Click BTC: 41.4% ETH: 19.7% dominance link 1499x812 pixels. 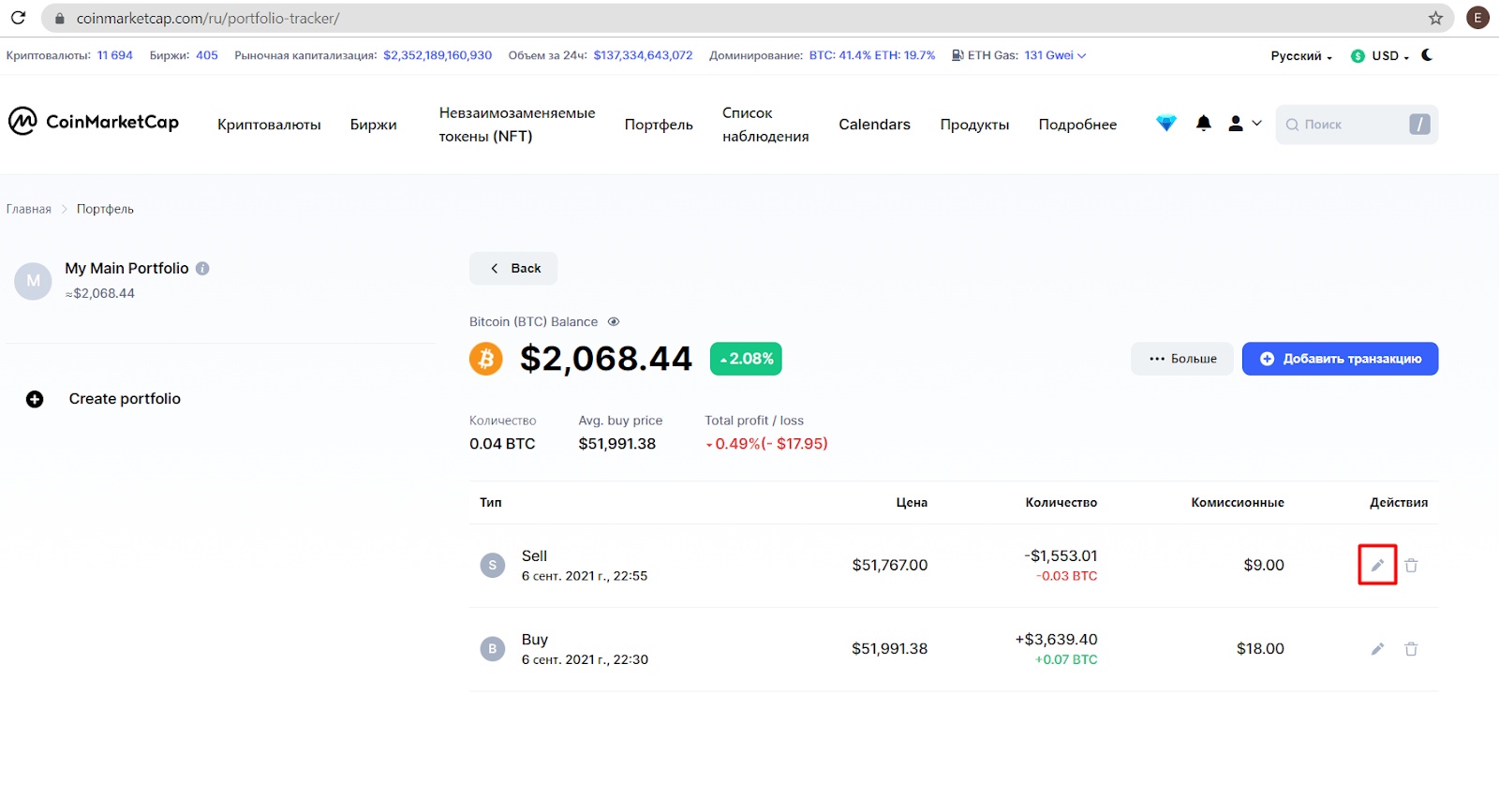coord(872,55)
